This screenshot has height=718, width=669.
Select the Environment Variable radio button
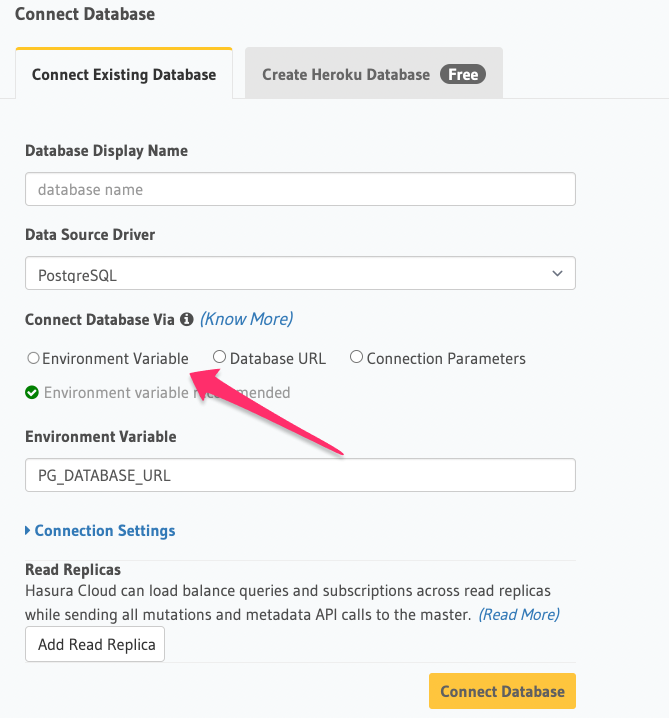pos(33,358)
